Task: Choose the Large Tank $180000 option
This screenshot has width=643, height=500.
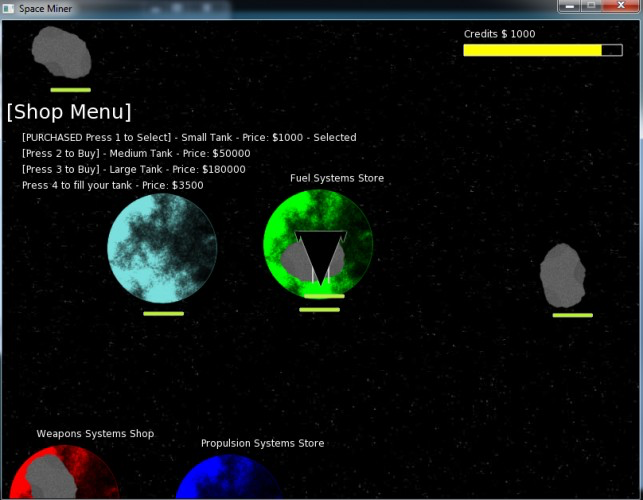Action: [134, 169]
